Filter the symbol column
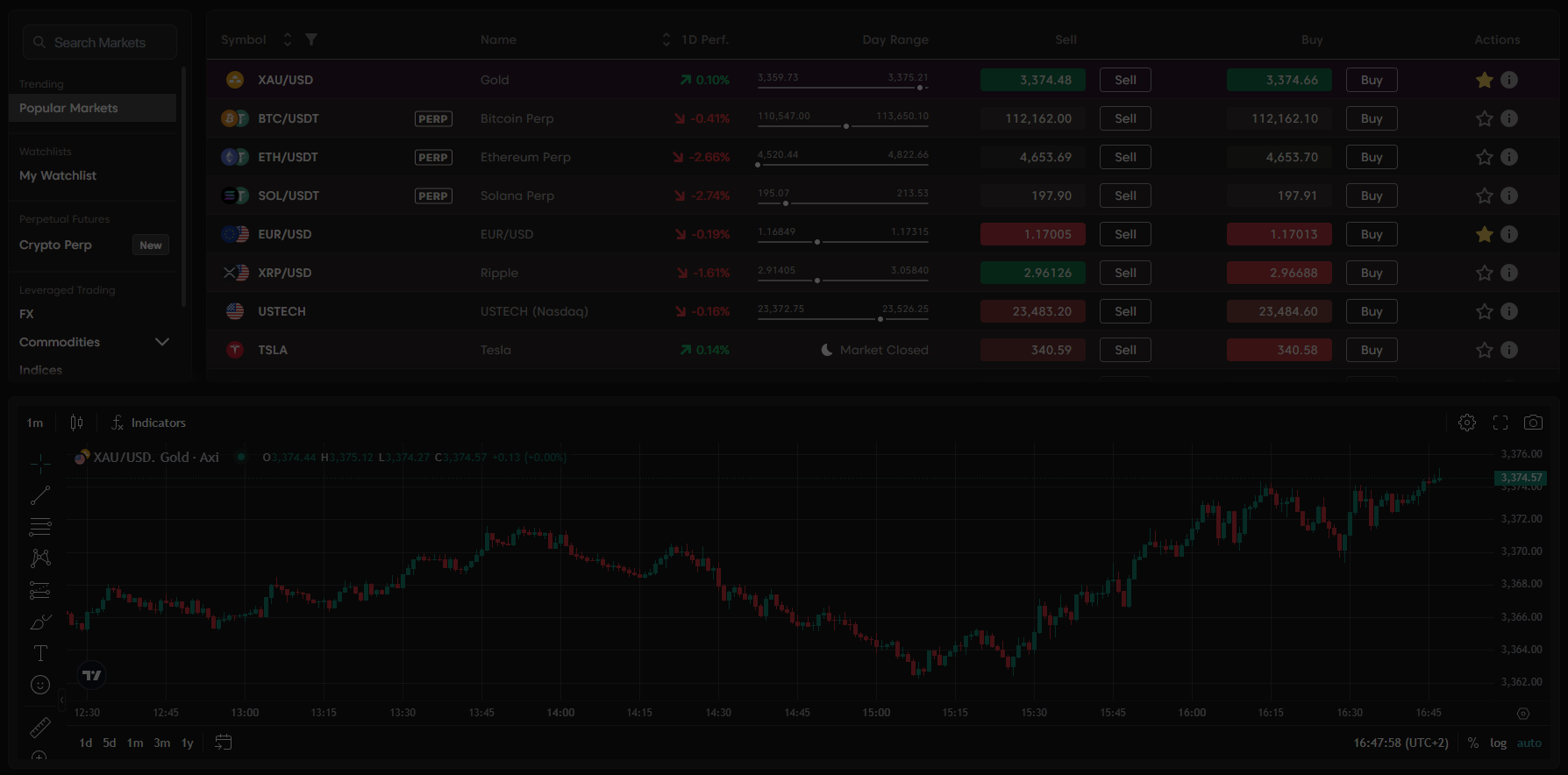The height and width of the screenshot is (775, 1568). click(x=311, y=39)
